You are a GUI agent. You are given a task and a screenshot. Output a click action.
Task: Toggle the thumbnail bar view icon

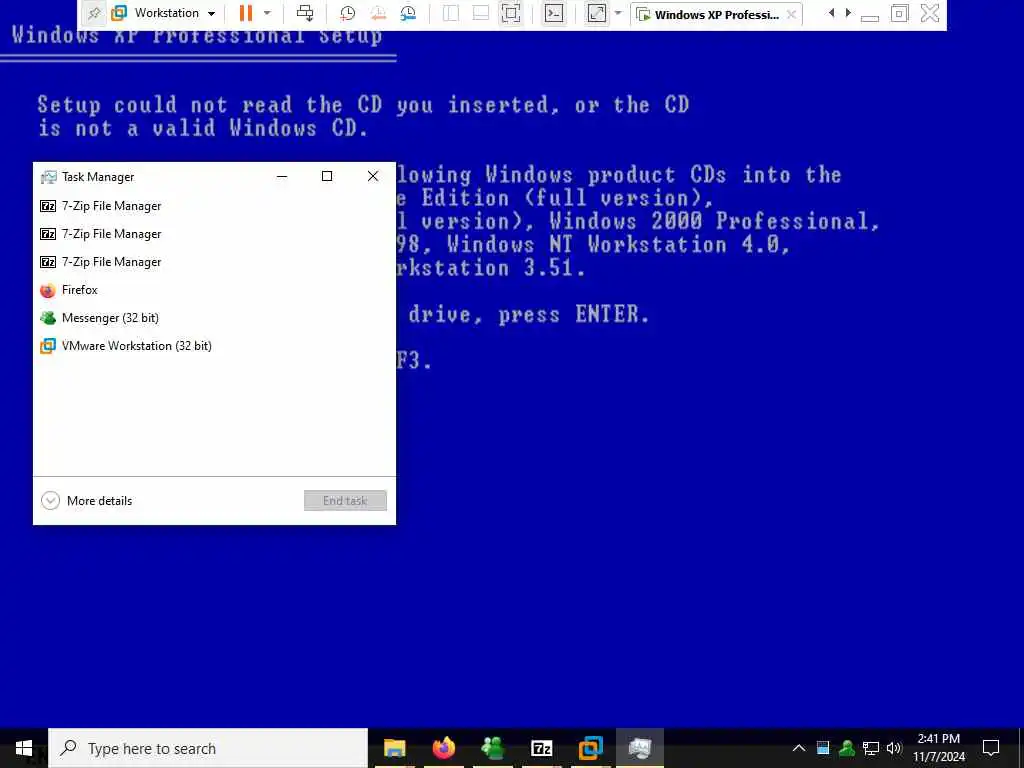481,13
